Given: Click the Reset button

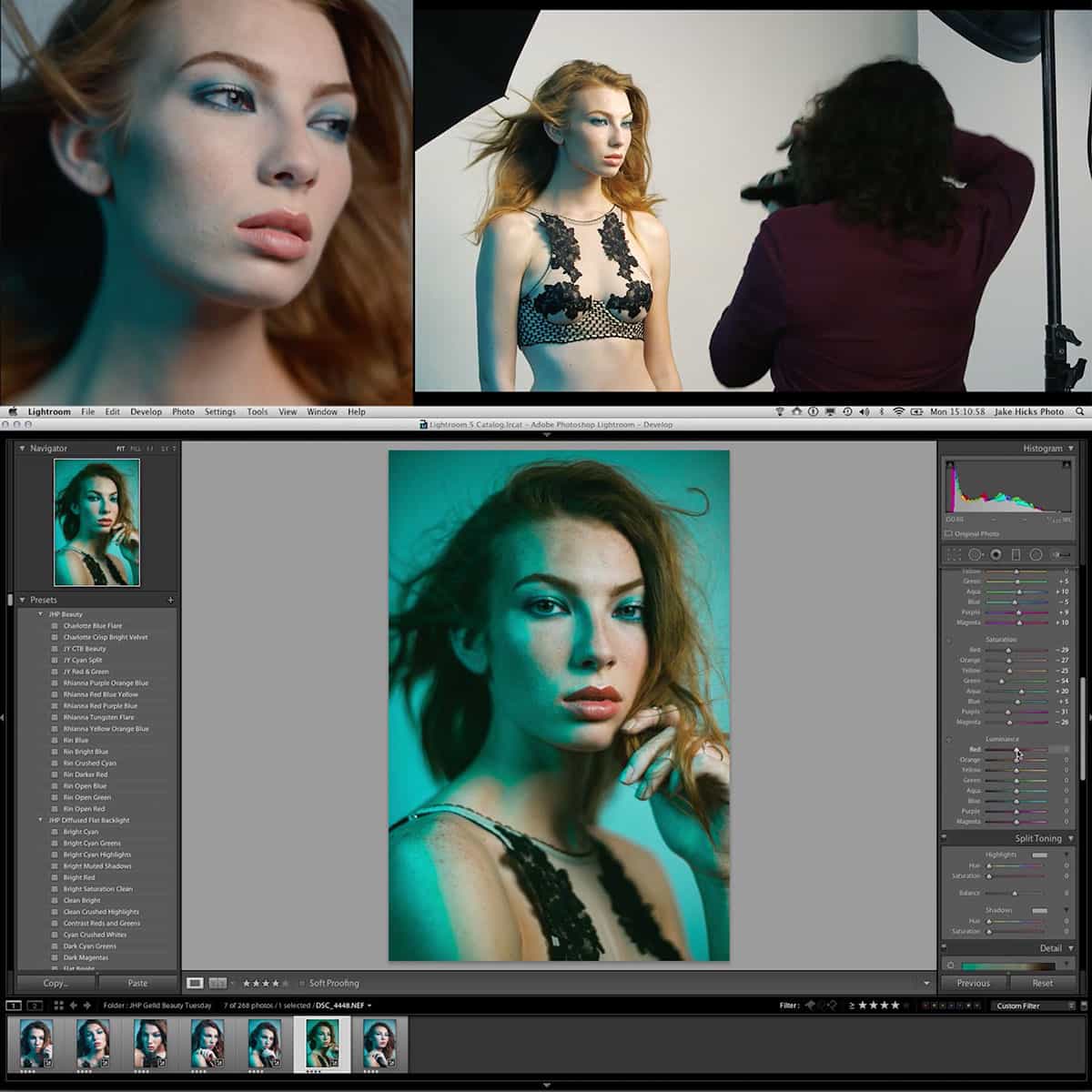Looking at the screenshot, I should point(1042,983).
